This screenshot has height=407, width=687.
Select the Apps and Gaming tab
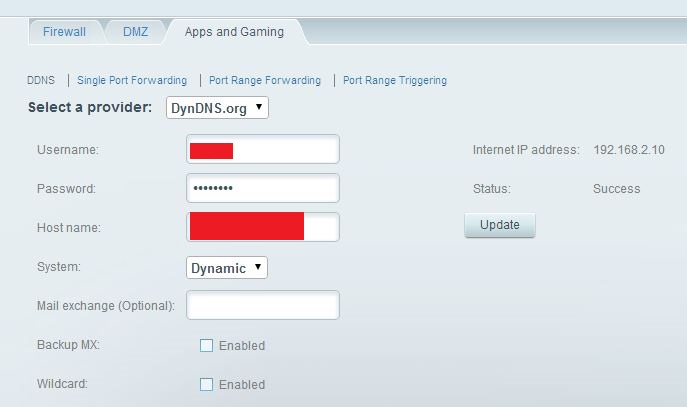[234, 32]
